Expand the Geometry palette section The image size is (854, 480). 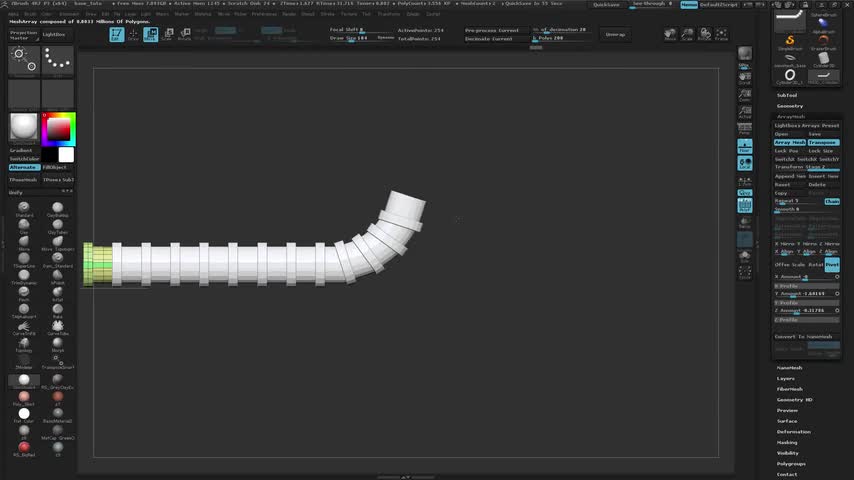pos(790,106)
